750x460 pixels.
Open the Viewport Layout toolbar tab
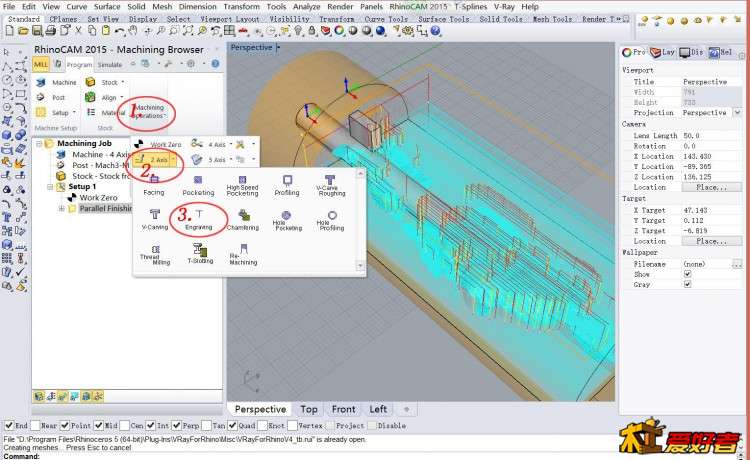point(229,19)
